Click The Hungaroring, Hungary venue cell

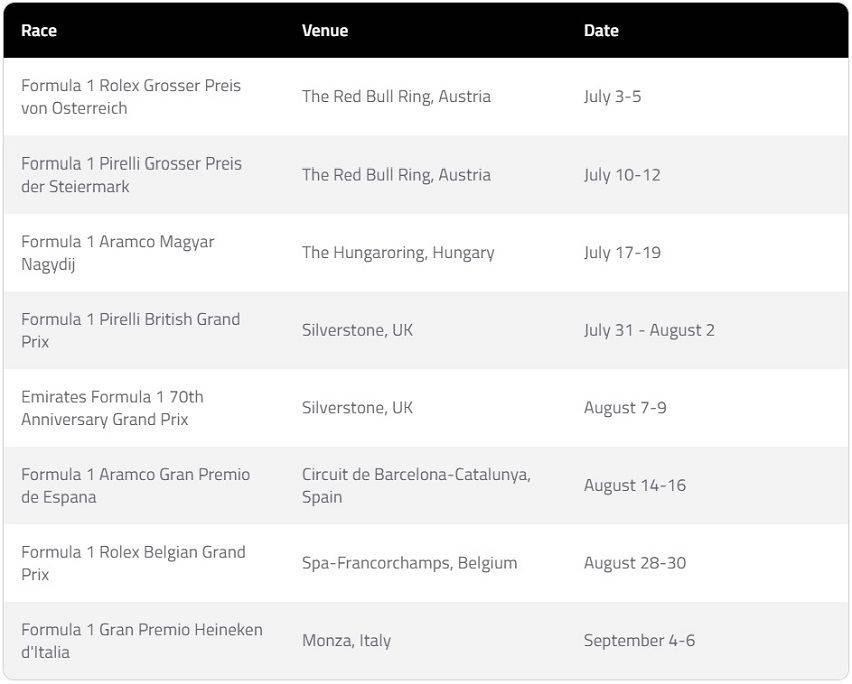tap(398, 253)
